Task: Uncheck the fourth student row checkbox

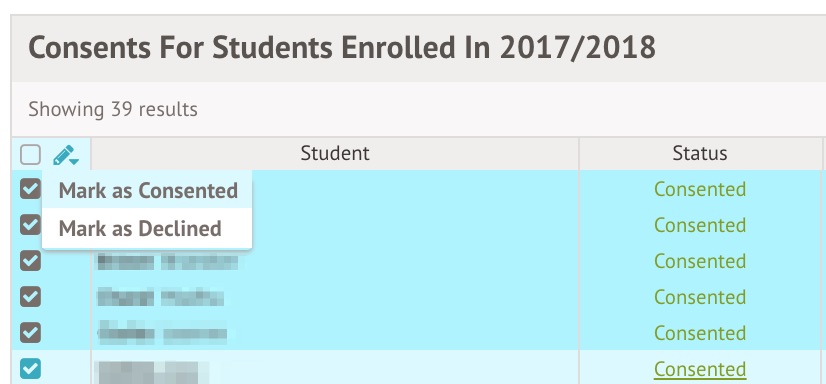Action: pyautogui.click(x=31, y=297)
